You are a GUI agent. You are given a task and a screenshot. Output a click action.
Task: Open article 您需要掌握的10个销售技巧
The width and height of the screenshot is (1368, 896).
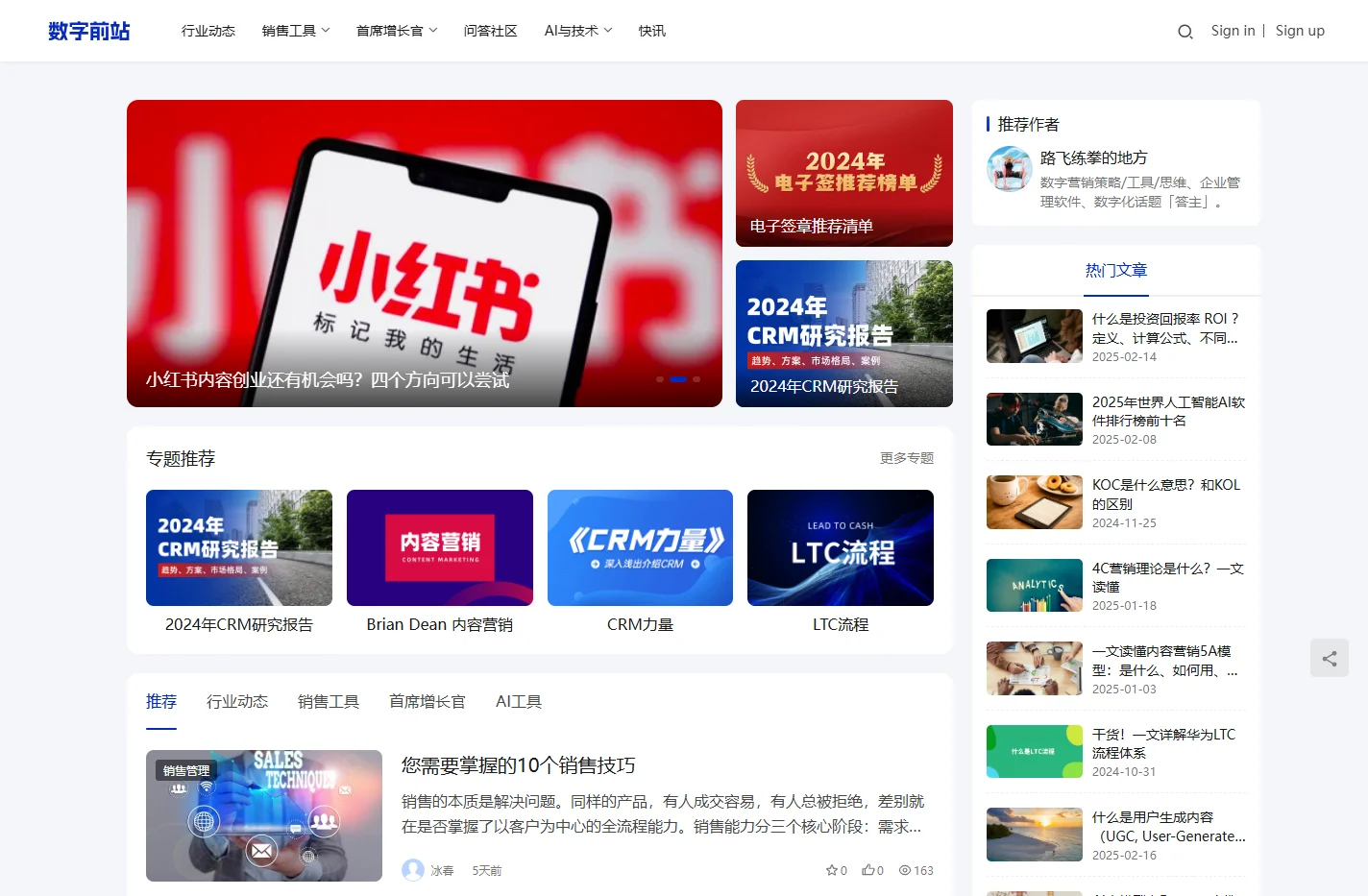pyautogui.click(x=519, y=765)
